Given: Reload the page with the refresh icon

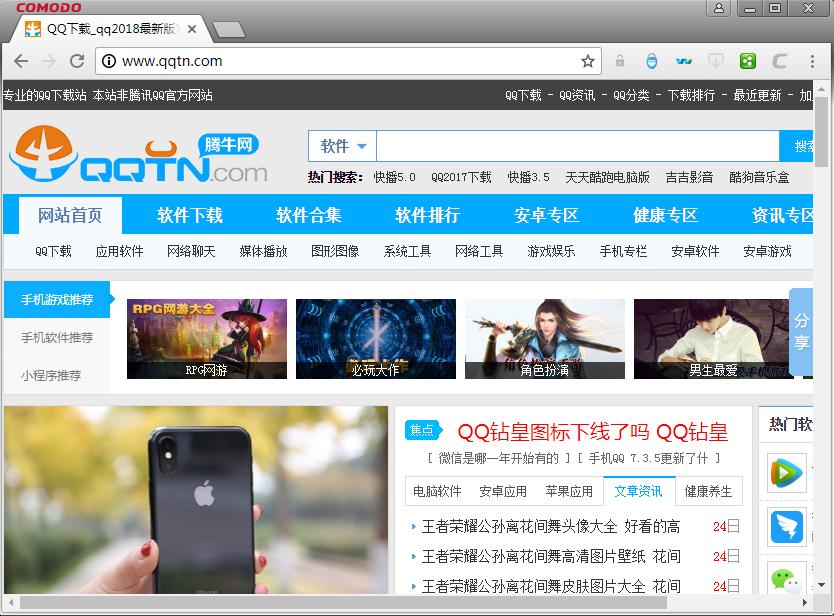Looking at the screenshot, I should [x=77, y=61].
